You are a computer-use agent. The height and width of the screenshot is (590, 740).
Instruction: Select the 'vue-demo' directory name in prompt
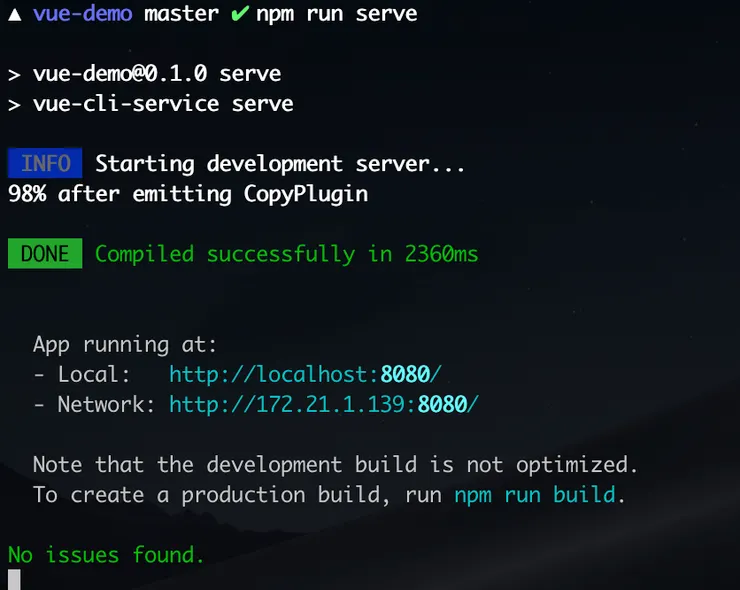pyautogui.click(x=83, y=13)
